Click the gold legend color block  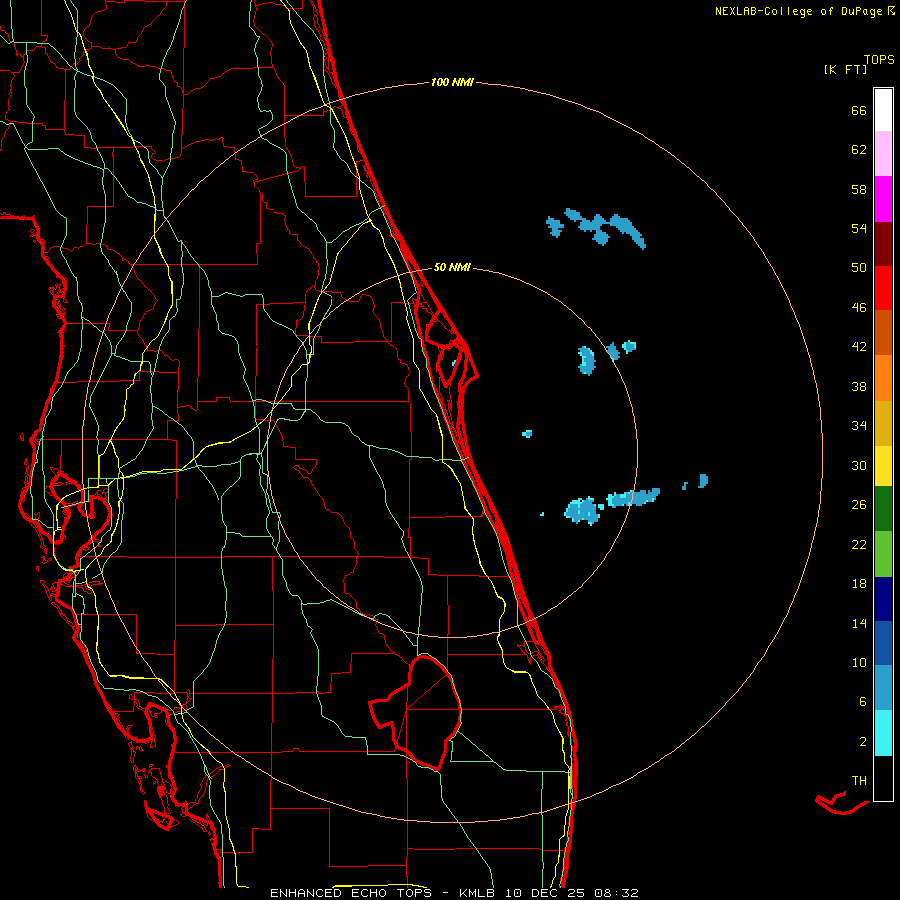(883, 423)
